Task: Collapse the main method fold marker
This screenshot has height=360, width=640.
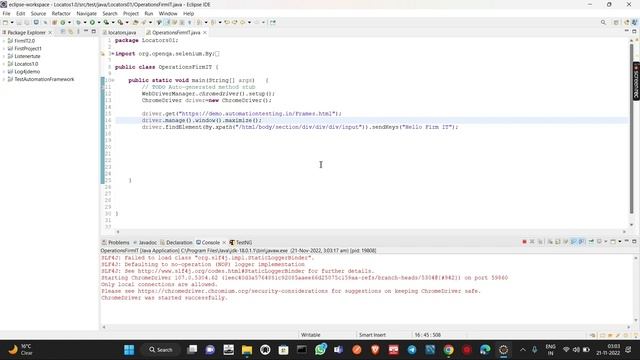Action: (x=113, y=80)
